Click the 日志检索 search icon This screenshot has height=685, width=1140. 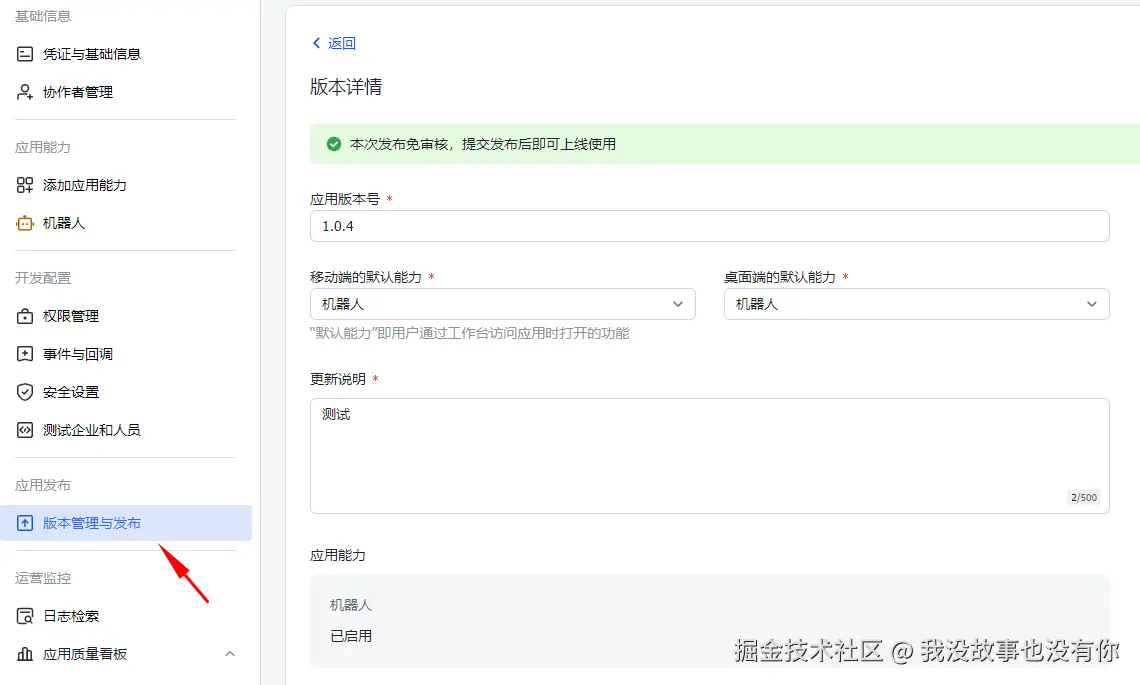point(25,616)
